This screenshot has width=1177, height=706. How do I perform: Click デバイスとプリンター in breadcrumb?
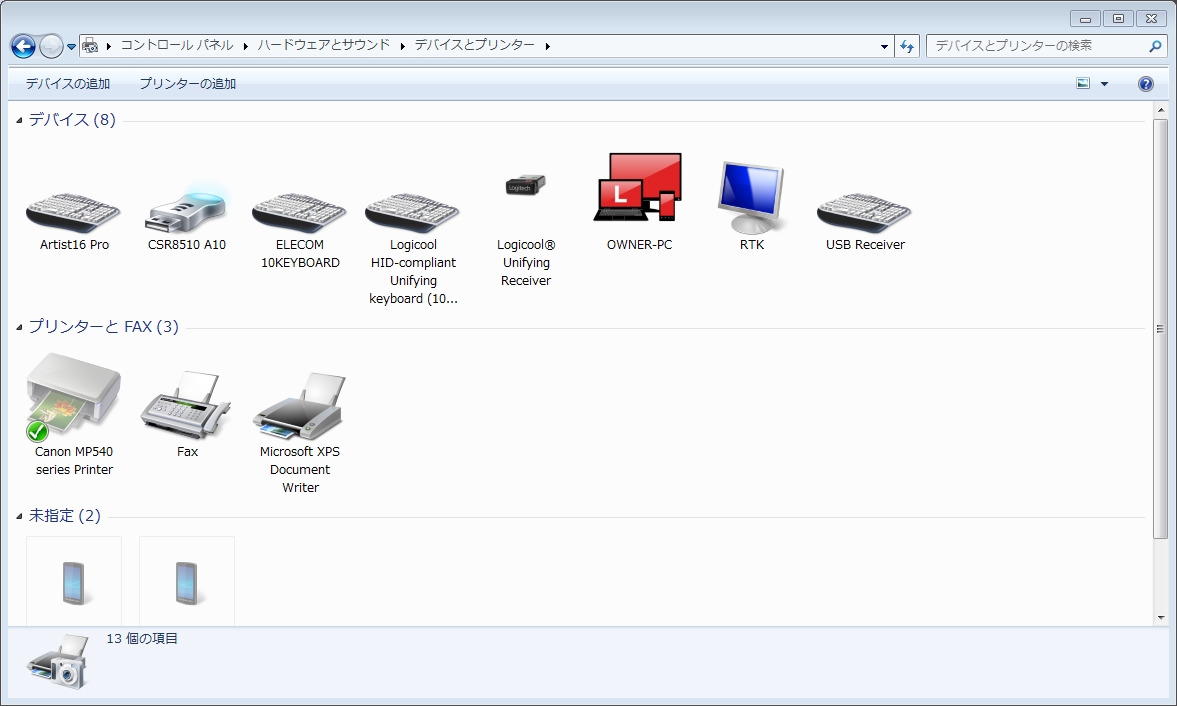tap(474, 45)
